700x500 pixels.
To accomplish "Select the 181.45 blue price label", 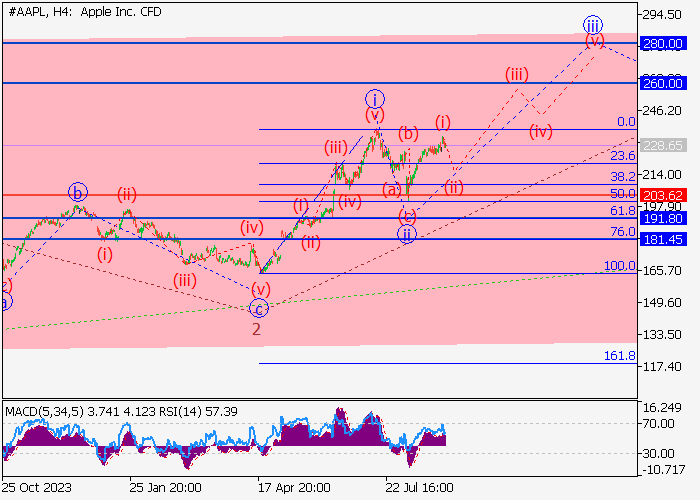I will click(663, 239).
